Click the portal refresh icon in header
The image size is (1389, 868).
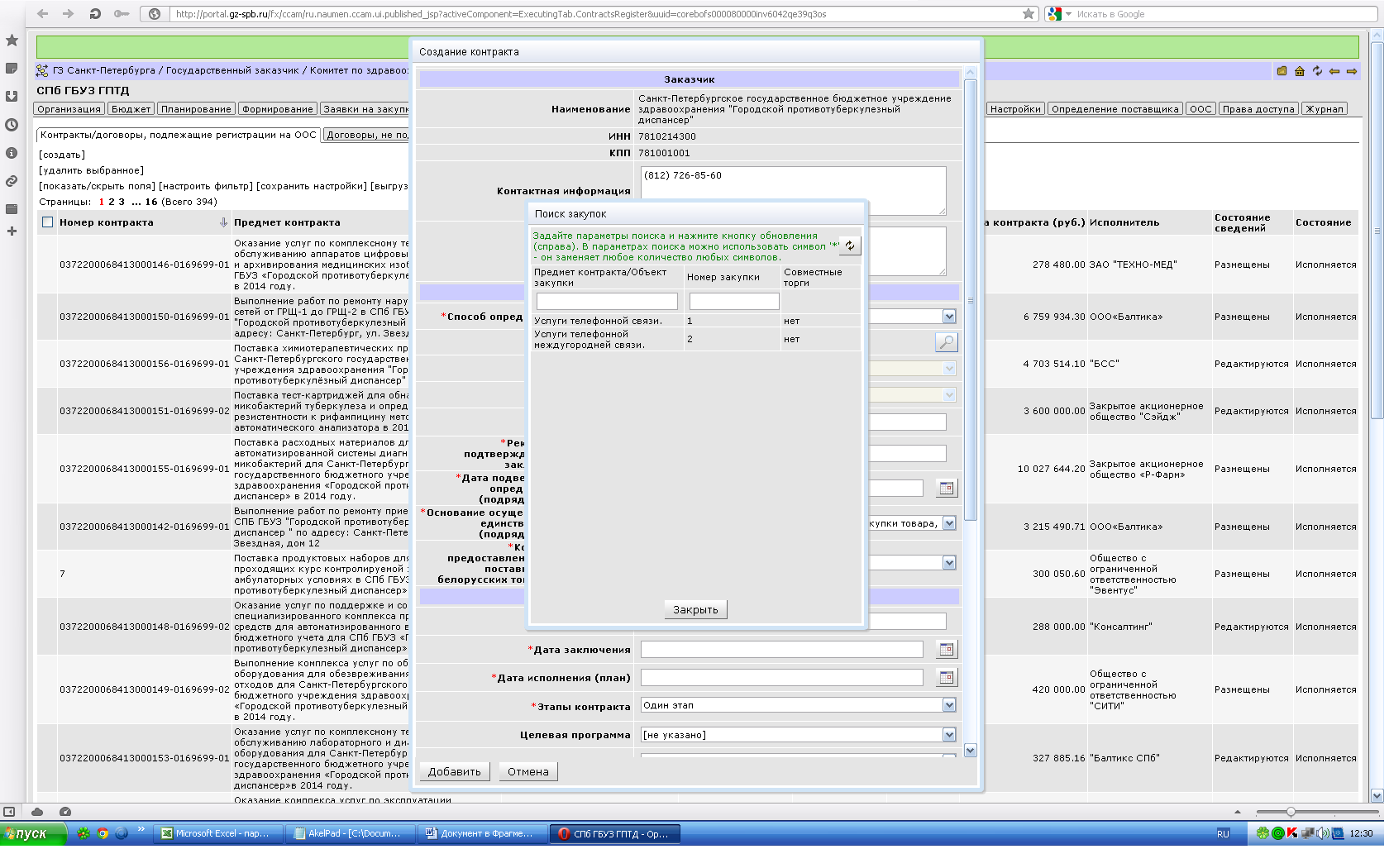(x=1317, y=71)
